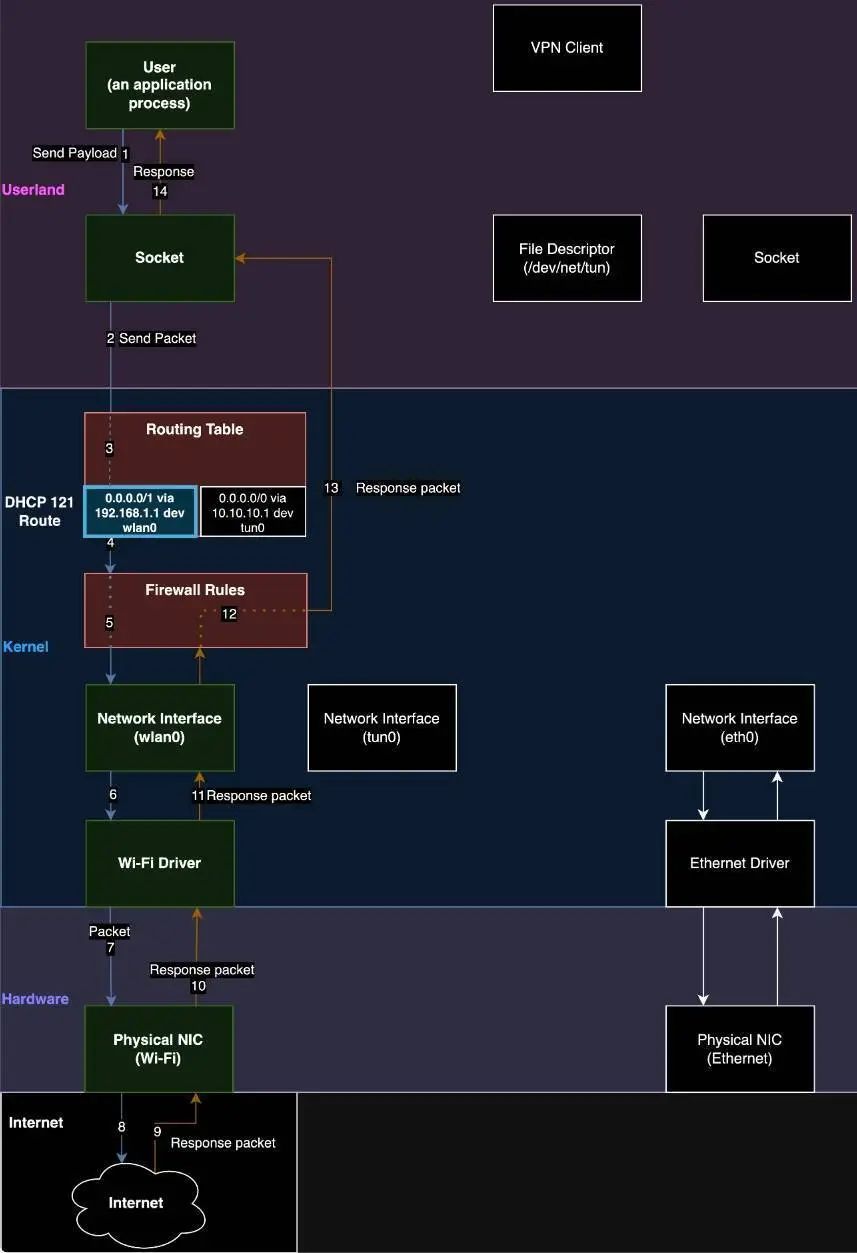The image size is (857, 1253).
Task: Click the Network Interface (tun0) box
Action: point(382,727)
